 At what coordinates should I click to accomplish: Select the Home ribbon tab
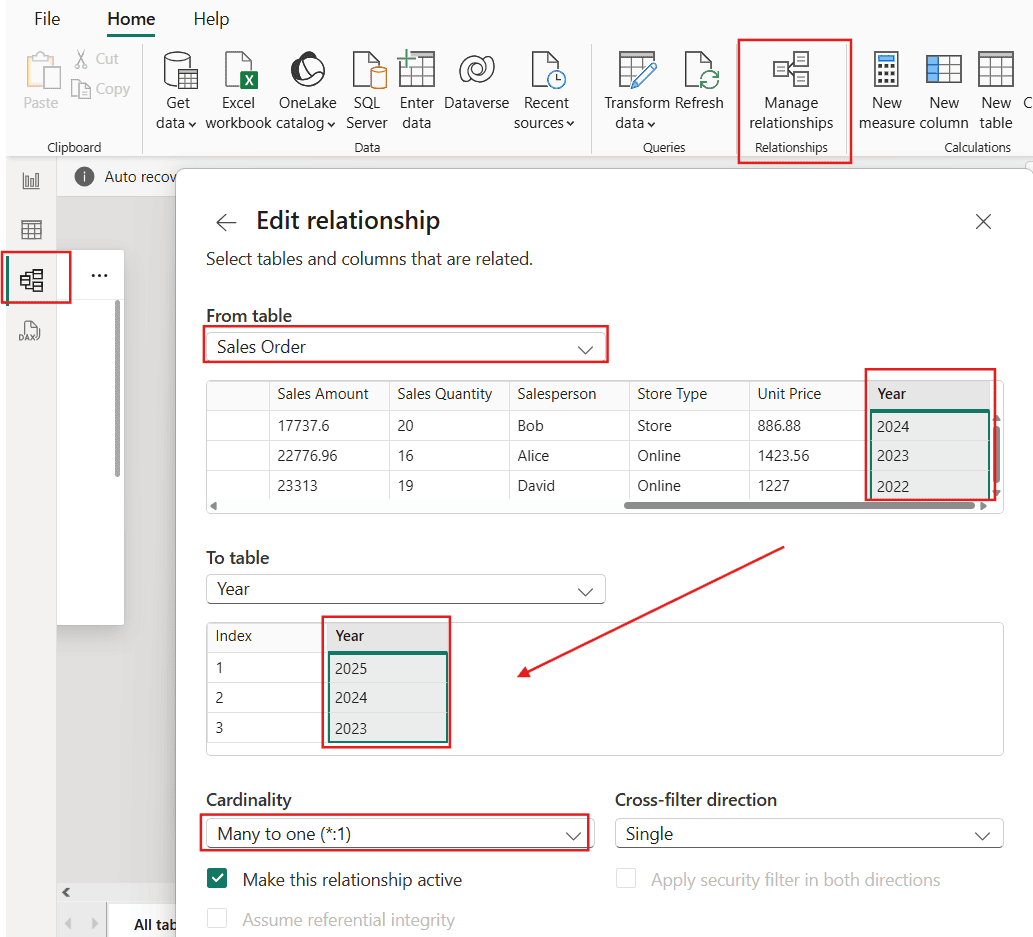(x=131, y=19)
